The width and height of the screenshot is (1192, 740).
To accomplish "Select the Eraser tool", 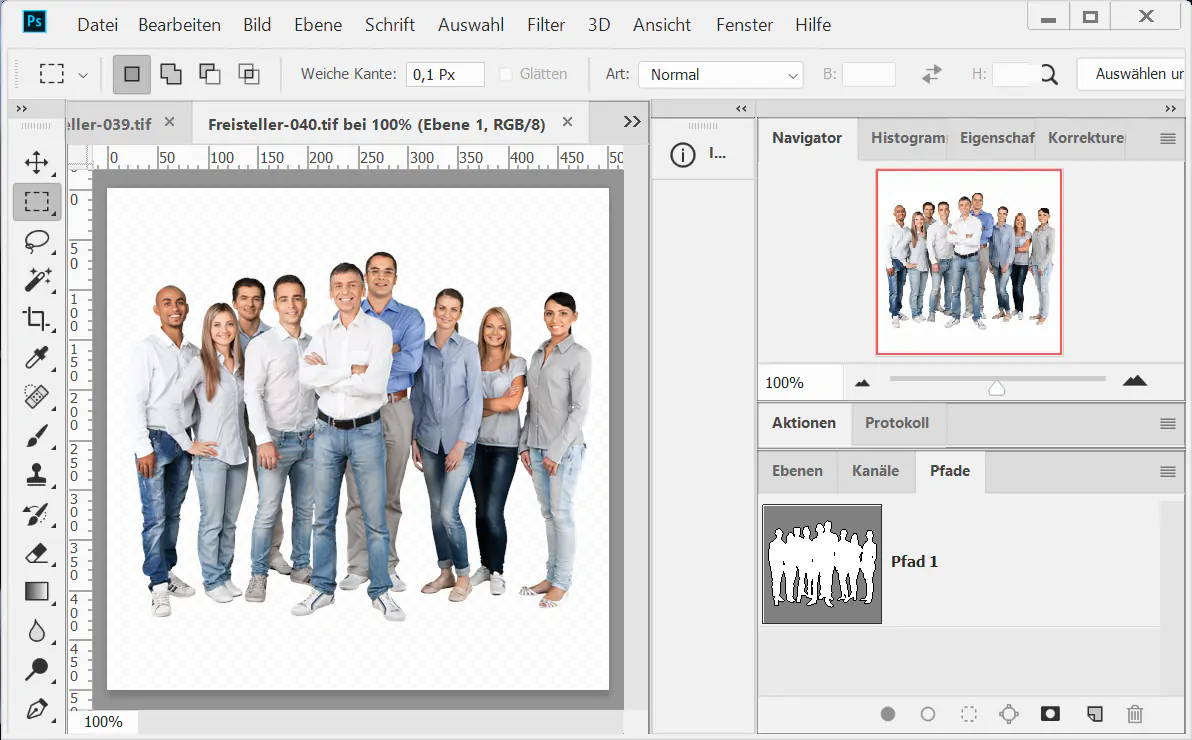I will tap(37, 553).
